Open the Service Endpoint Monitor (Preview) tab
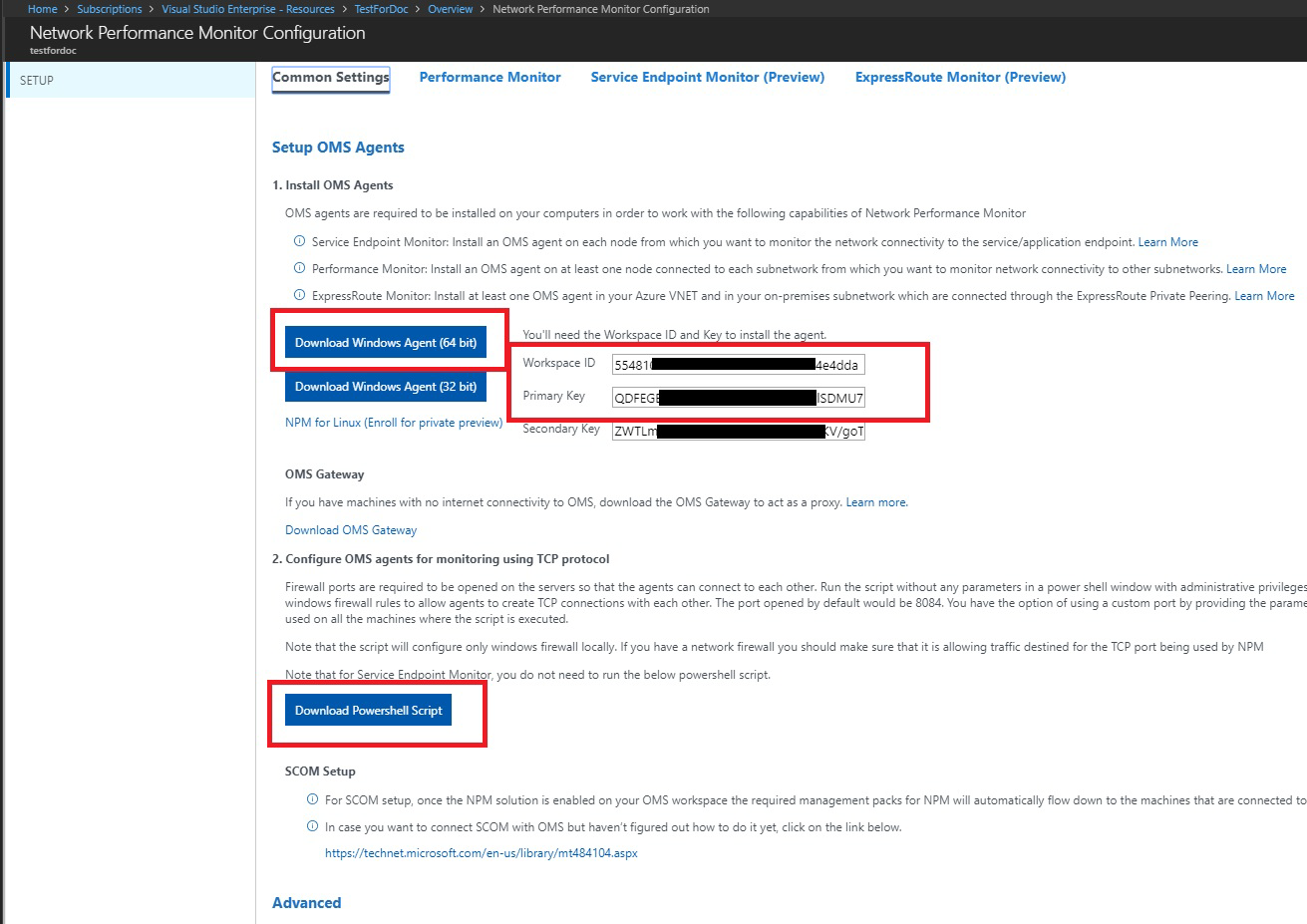 [707, 77]
